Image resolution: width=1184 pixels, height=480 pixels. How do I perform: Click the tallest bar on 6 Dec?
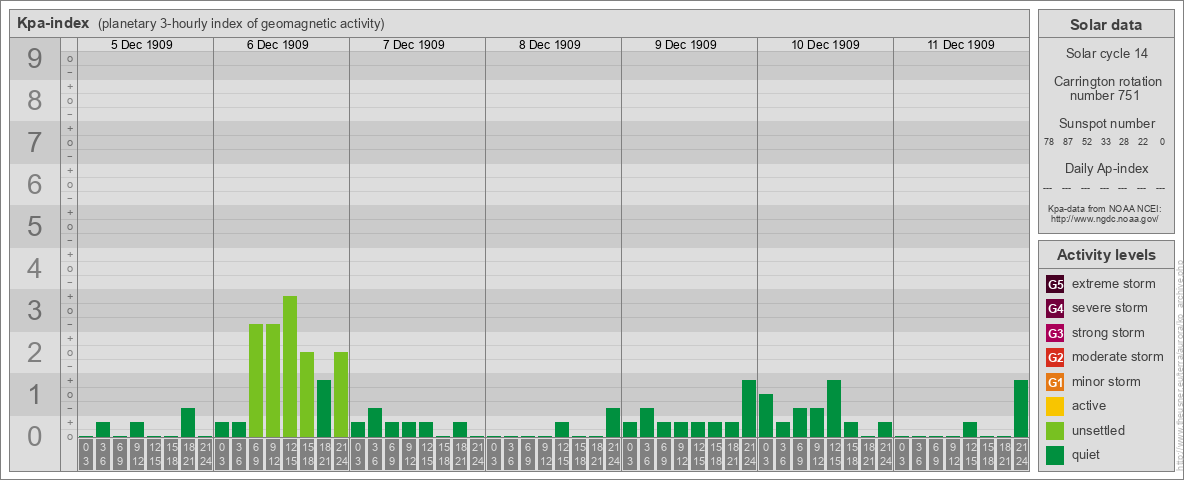point(290,366)
